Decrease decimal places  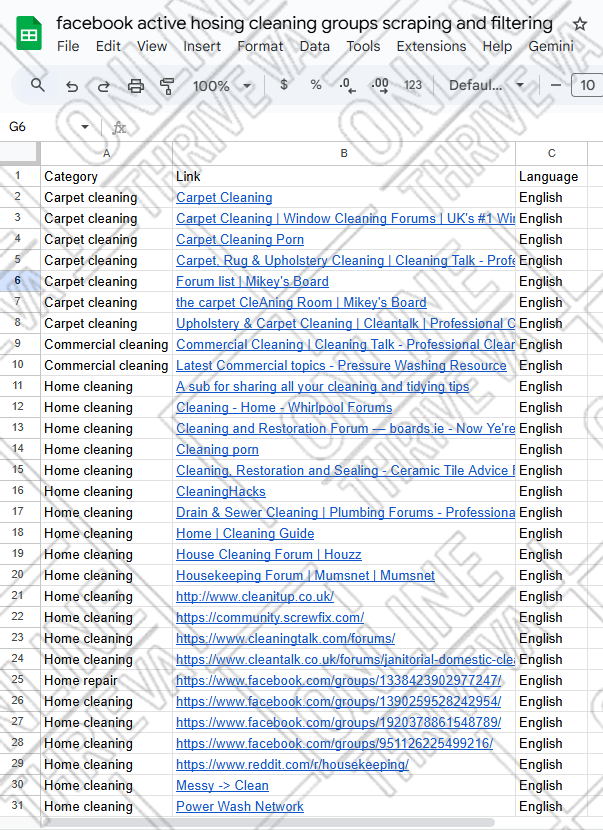point(347,85)
